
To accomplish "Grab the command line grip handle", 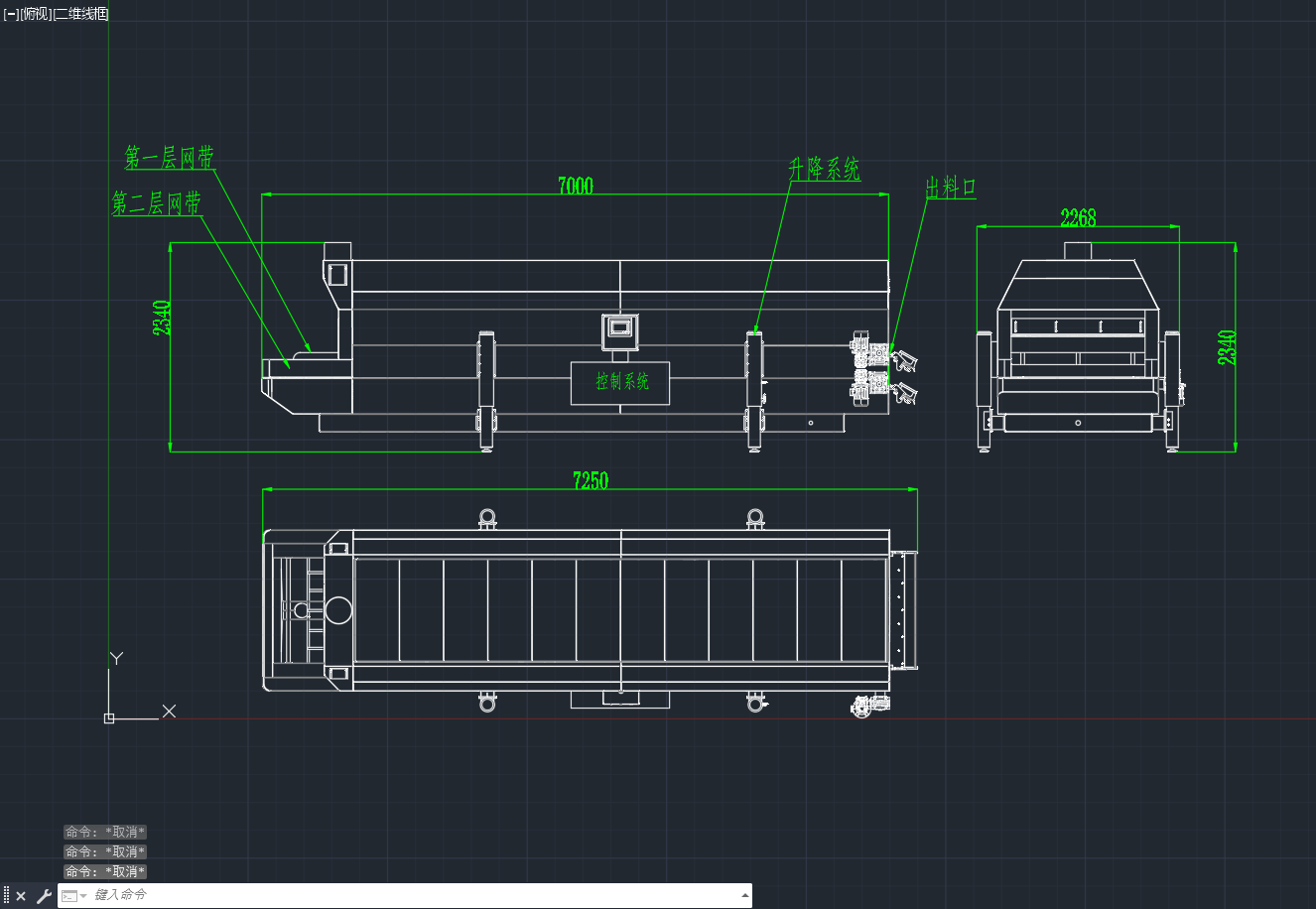I will pos(6,896).
